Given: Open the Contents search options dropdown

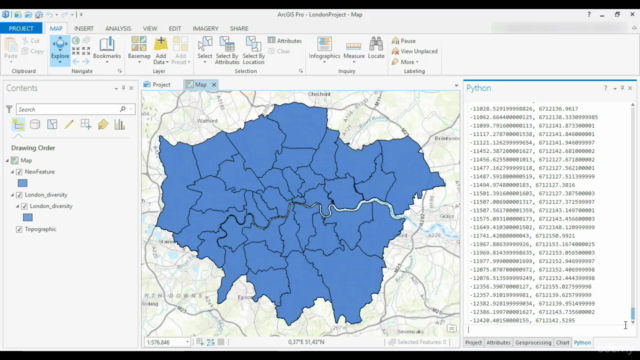Looking at the screenshot, I should pyautogui.click(x=131, y=109).
